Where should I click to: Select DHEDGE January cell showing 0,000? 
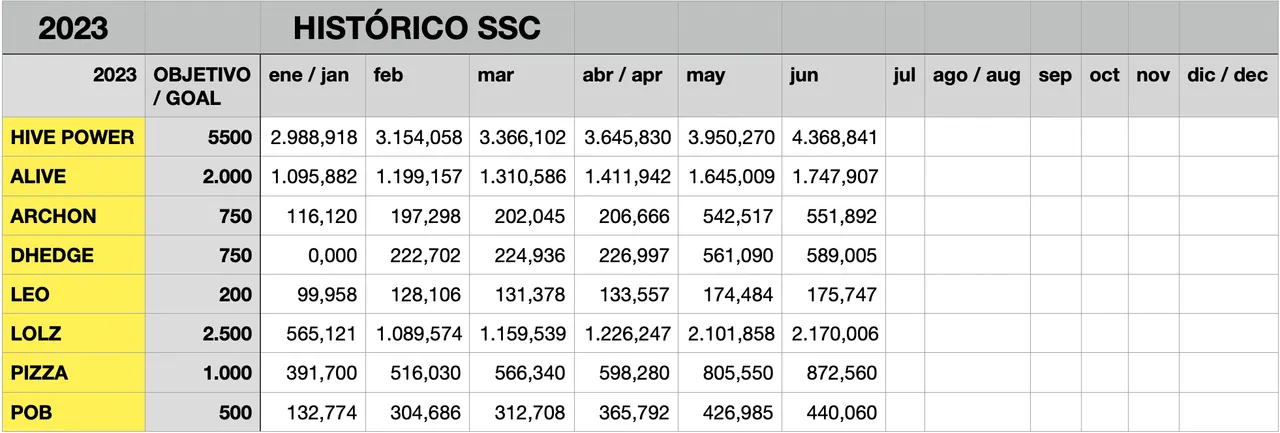click(311, 255)
